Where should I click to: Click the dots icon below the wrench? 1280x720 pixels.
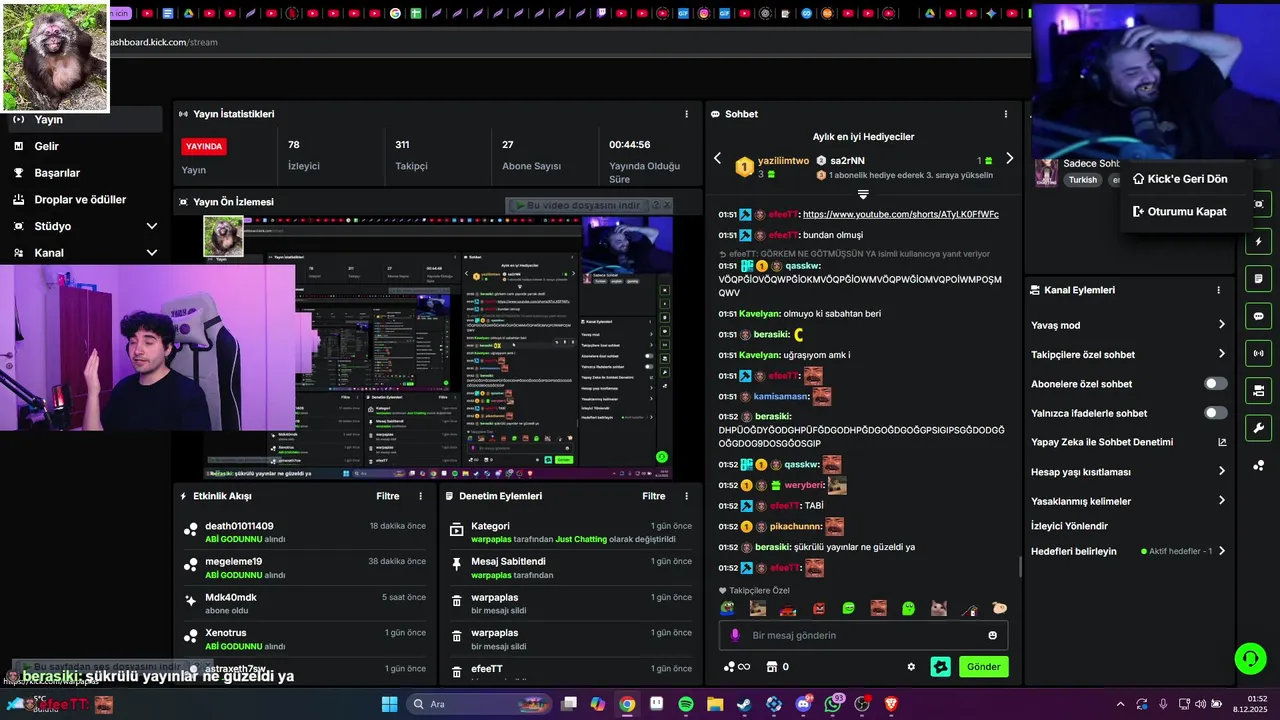coord(1259,465)
